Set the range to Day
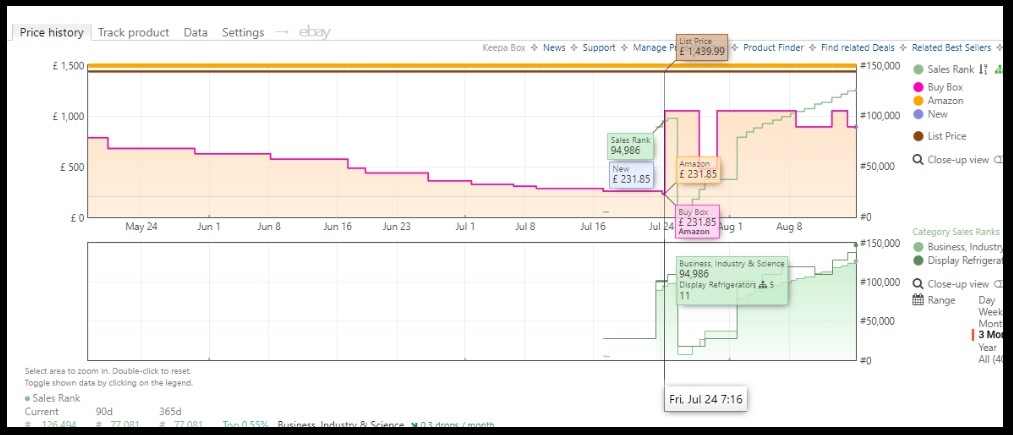 (x=987, y=301)
